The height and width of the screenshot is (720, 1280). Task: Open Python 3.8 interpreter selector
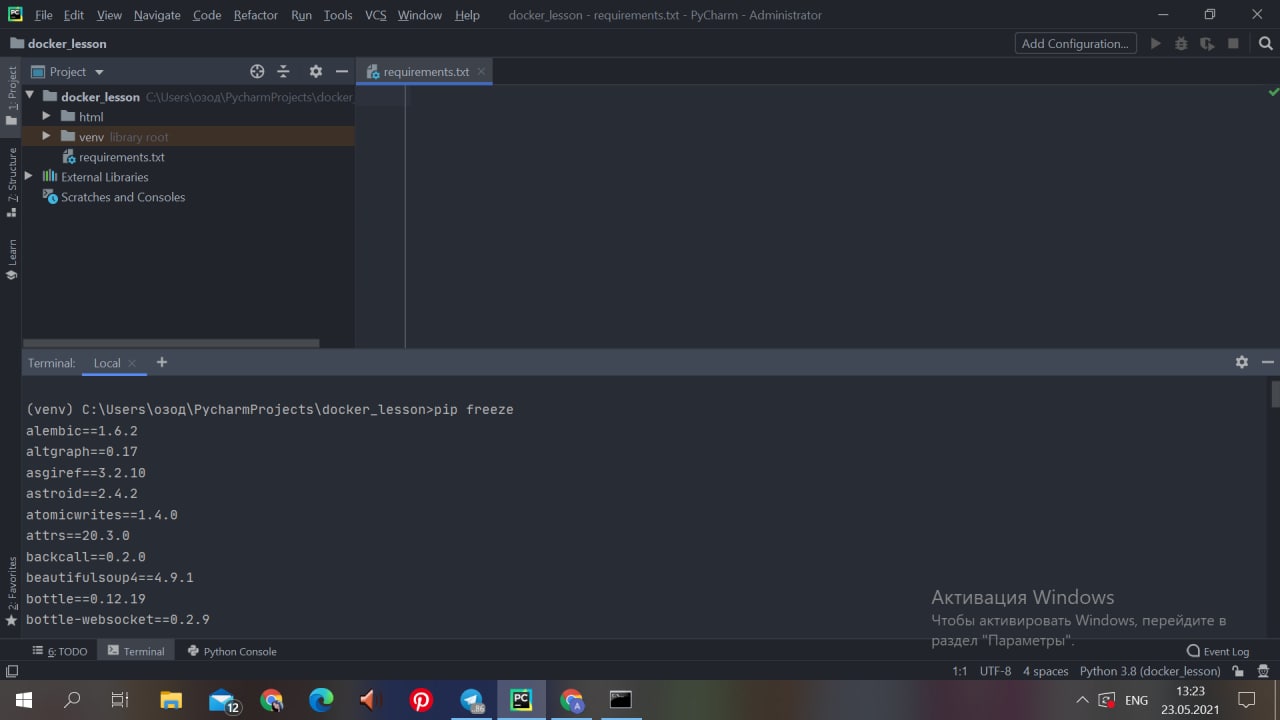(1150, 671)
